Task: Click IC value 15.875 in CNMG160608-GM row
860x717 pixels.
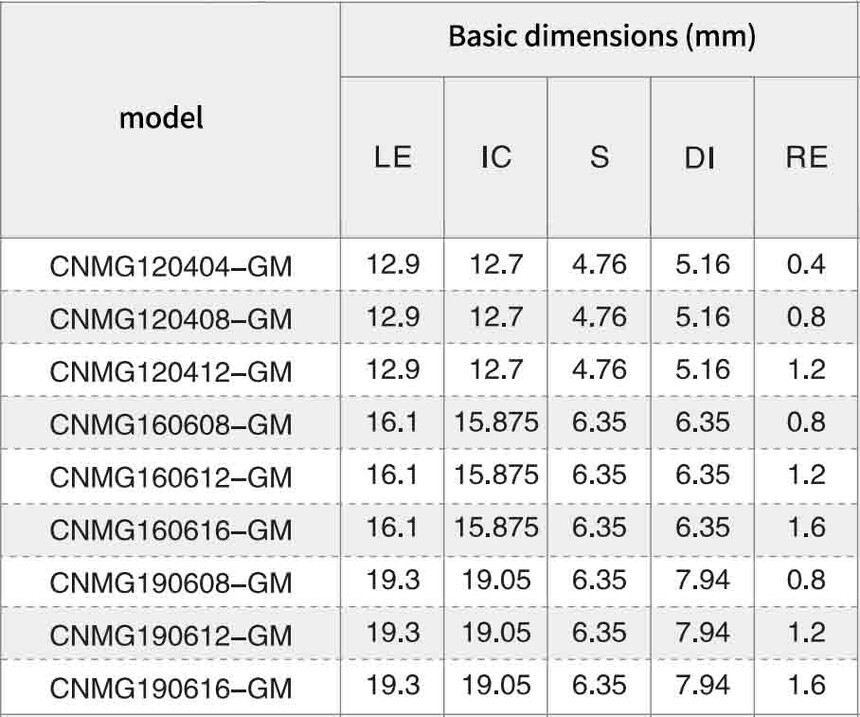Action: click(x=496, y=422)
